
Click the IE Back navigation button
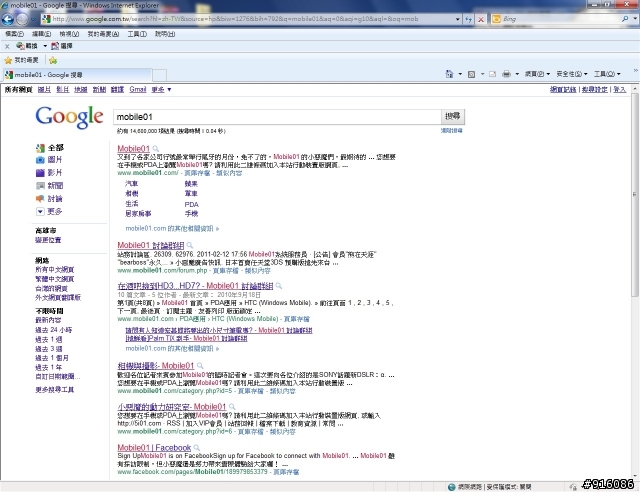(x=8, y=19)
